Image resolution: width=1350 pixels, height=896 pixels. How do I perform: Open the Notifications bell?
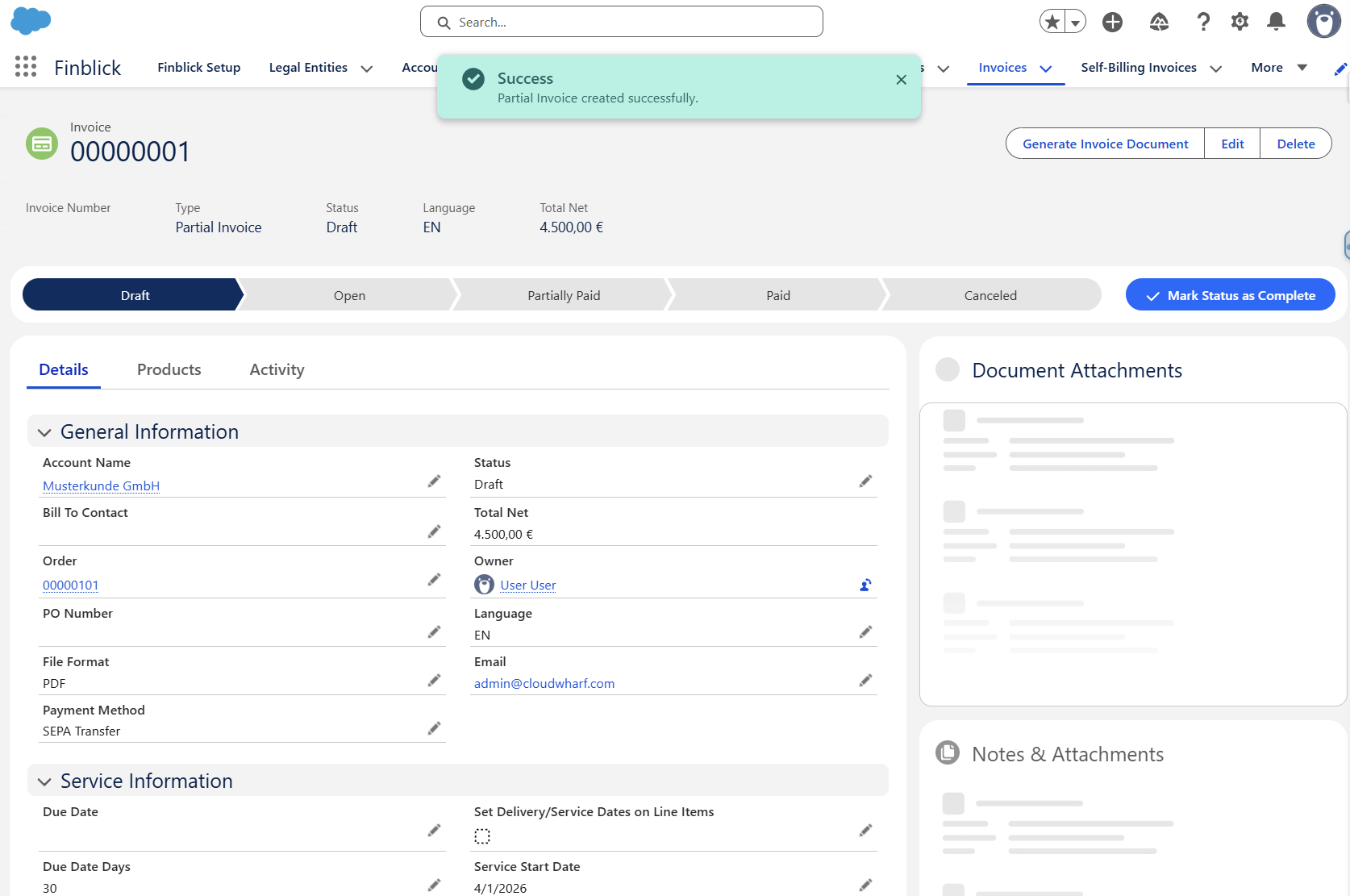pos(1276,22)
